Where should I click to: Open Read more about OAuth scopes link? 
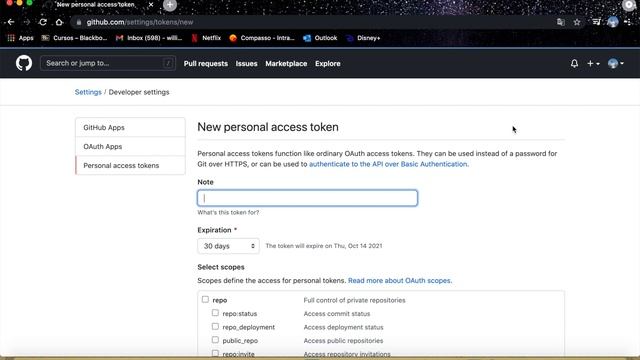tap(400, 281)
